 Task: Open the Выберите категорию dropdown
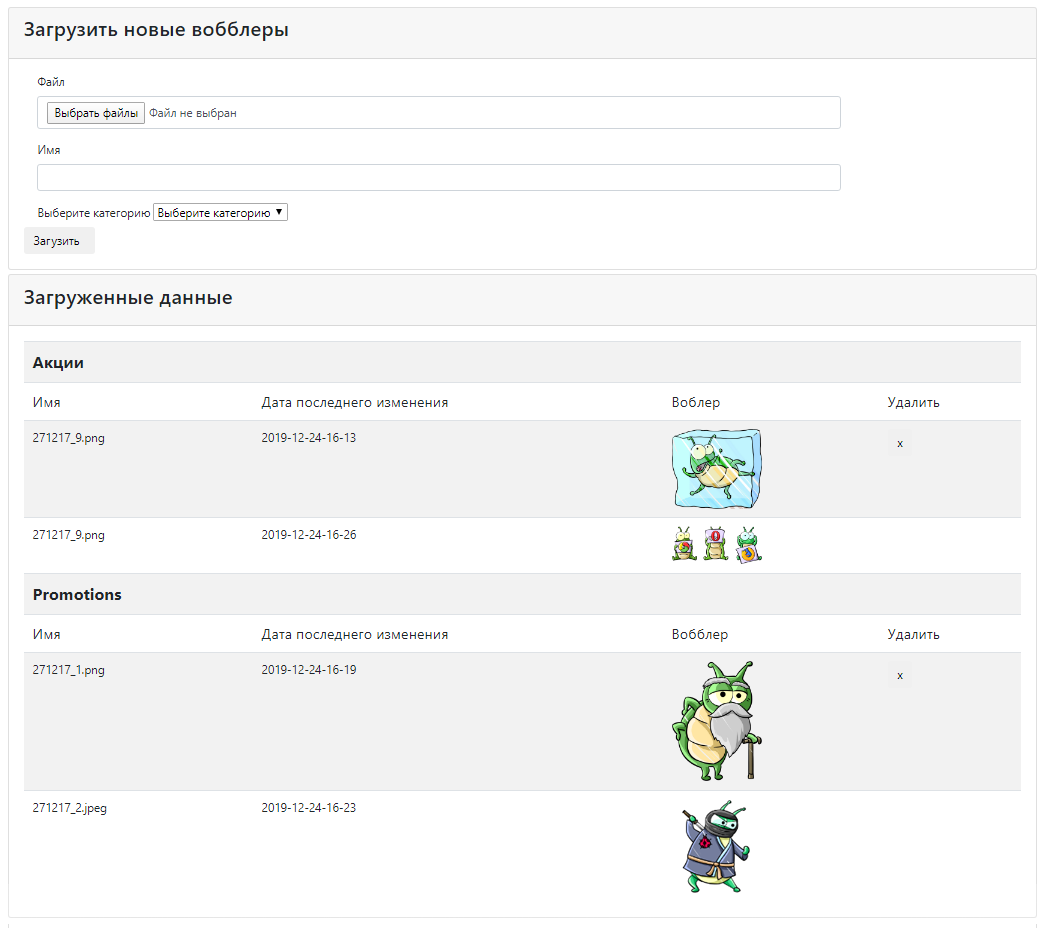coord(220,213)
